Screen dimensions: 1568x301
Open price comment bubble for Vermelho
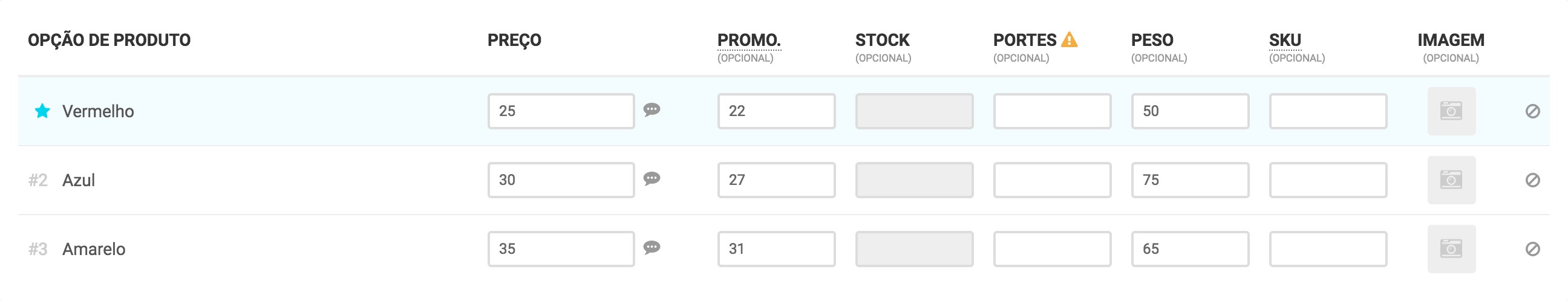coord(652,110)
